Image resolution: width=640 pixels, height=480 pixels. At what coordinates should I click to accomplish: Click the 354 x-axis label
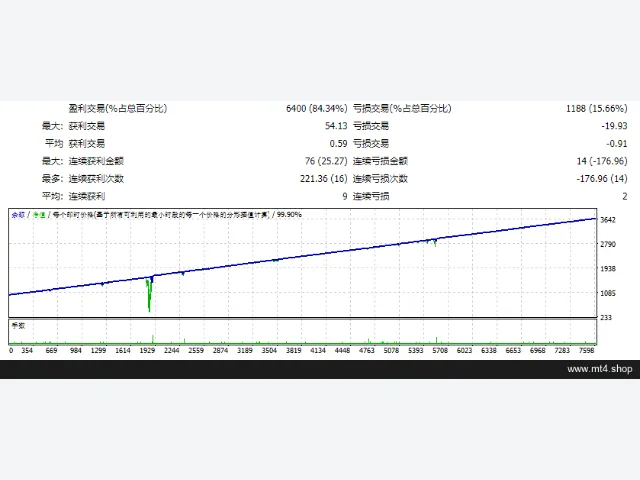point(27,350)
